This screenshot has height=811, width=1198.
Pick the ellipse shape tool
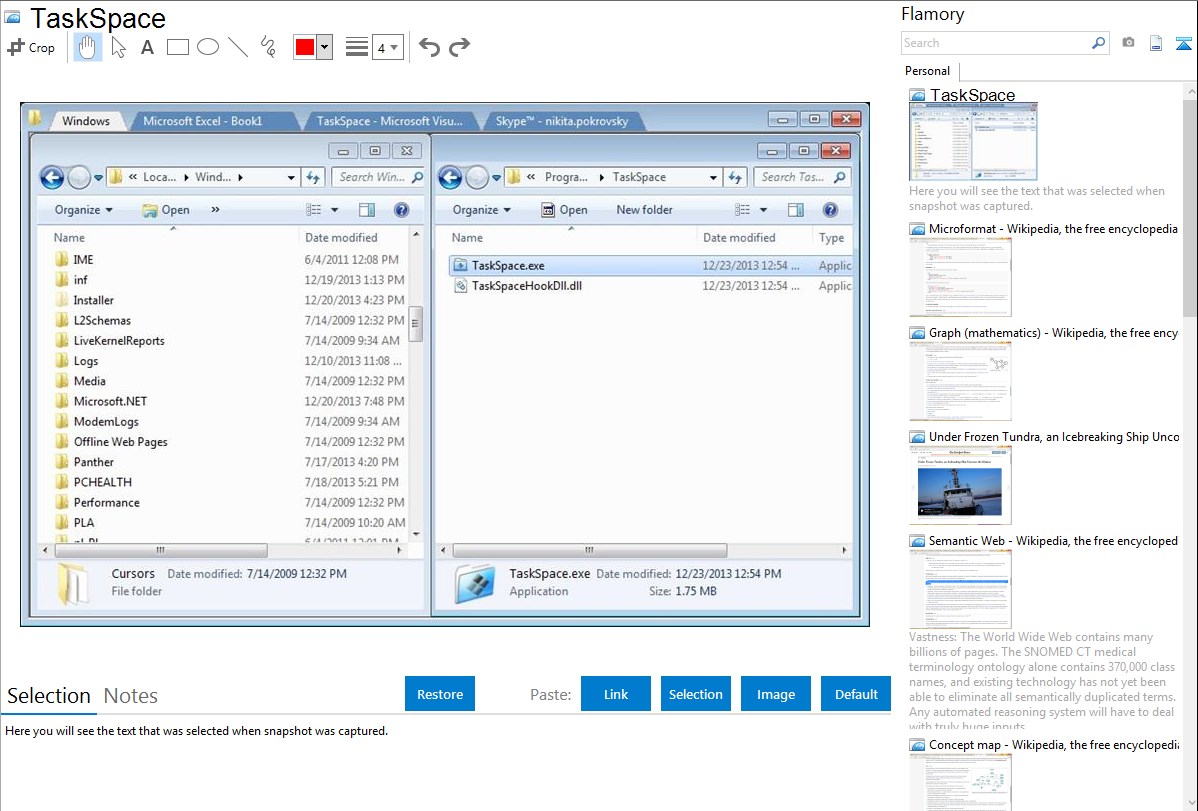coord(208,47)
